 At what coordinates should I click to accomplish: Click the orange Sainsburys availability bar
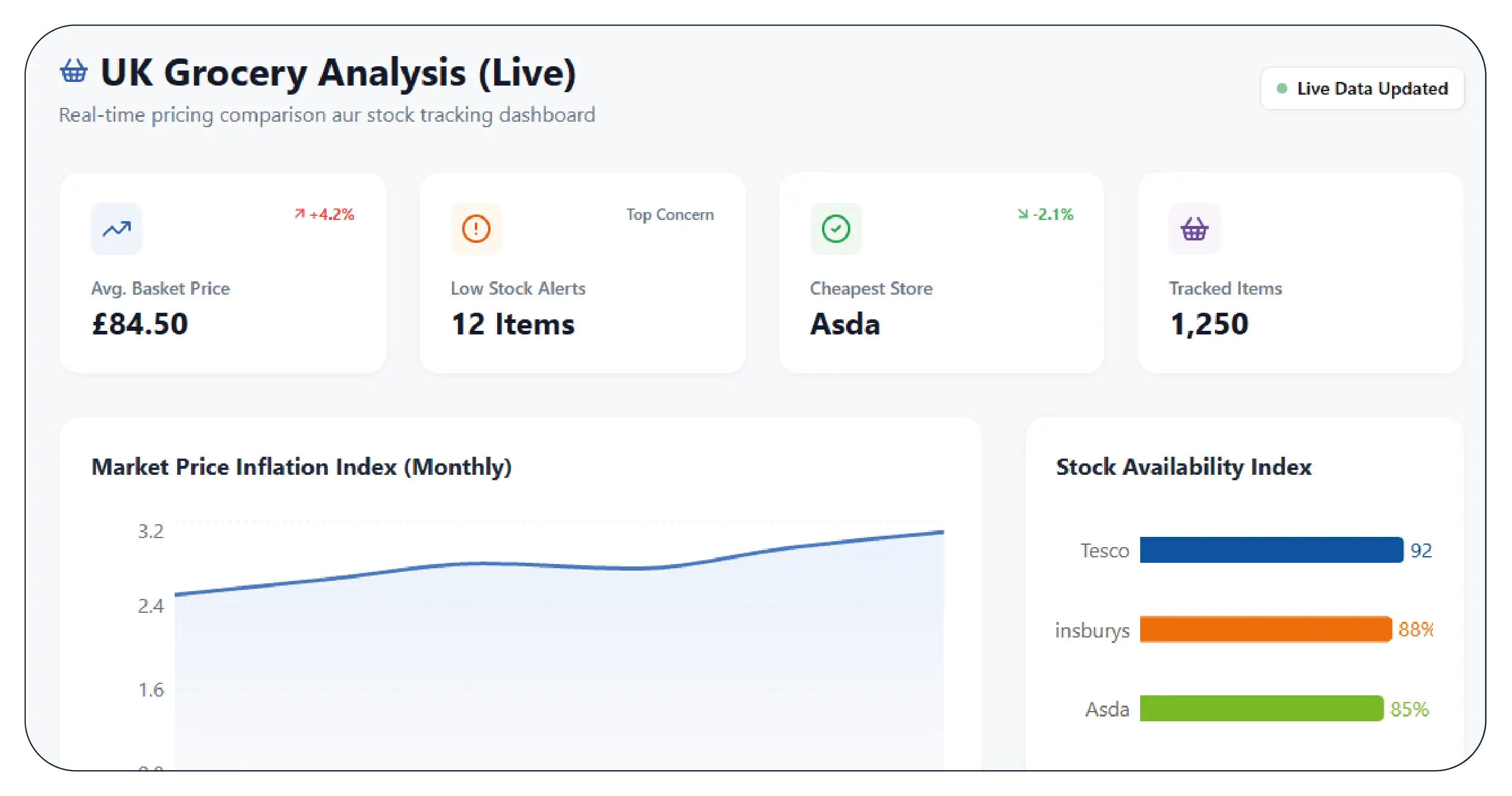[1265, 630]
